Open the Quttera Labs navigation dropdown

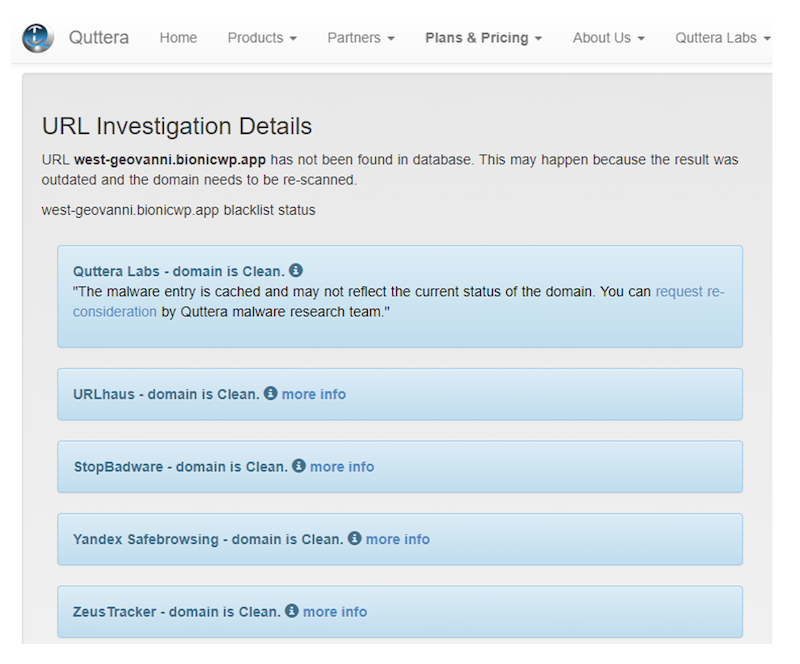(722, 38)
